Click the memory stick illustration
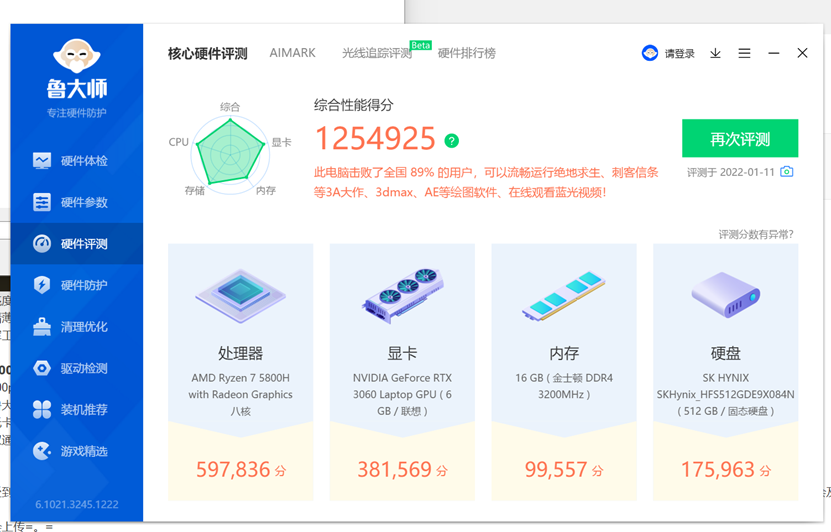 (564, 297)
